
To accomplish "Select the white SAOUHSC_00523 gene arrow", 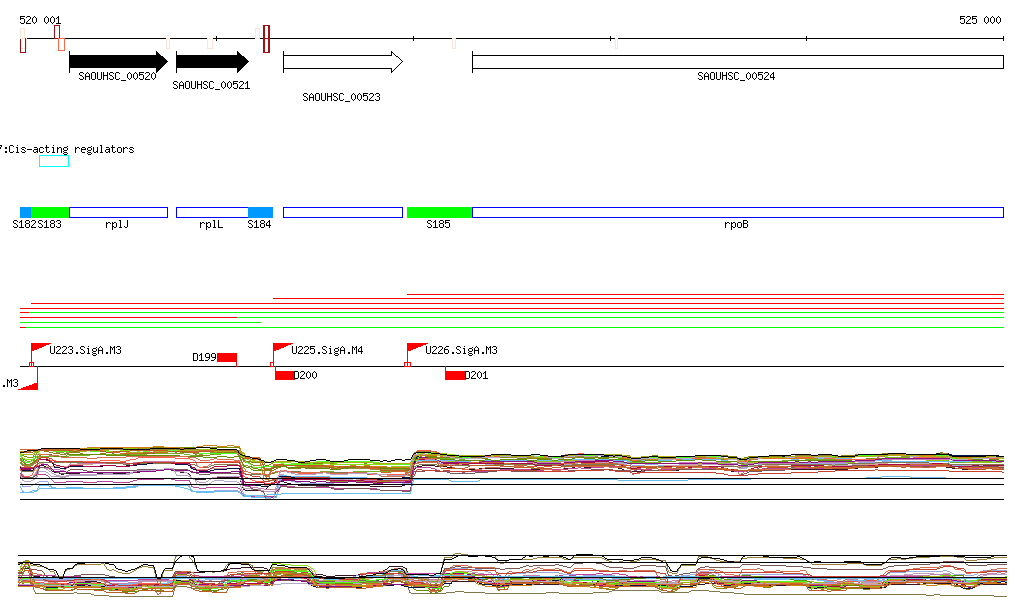I will [342, 62].
